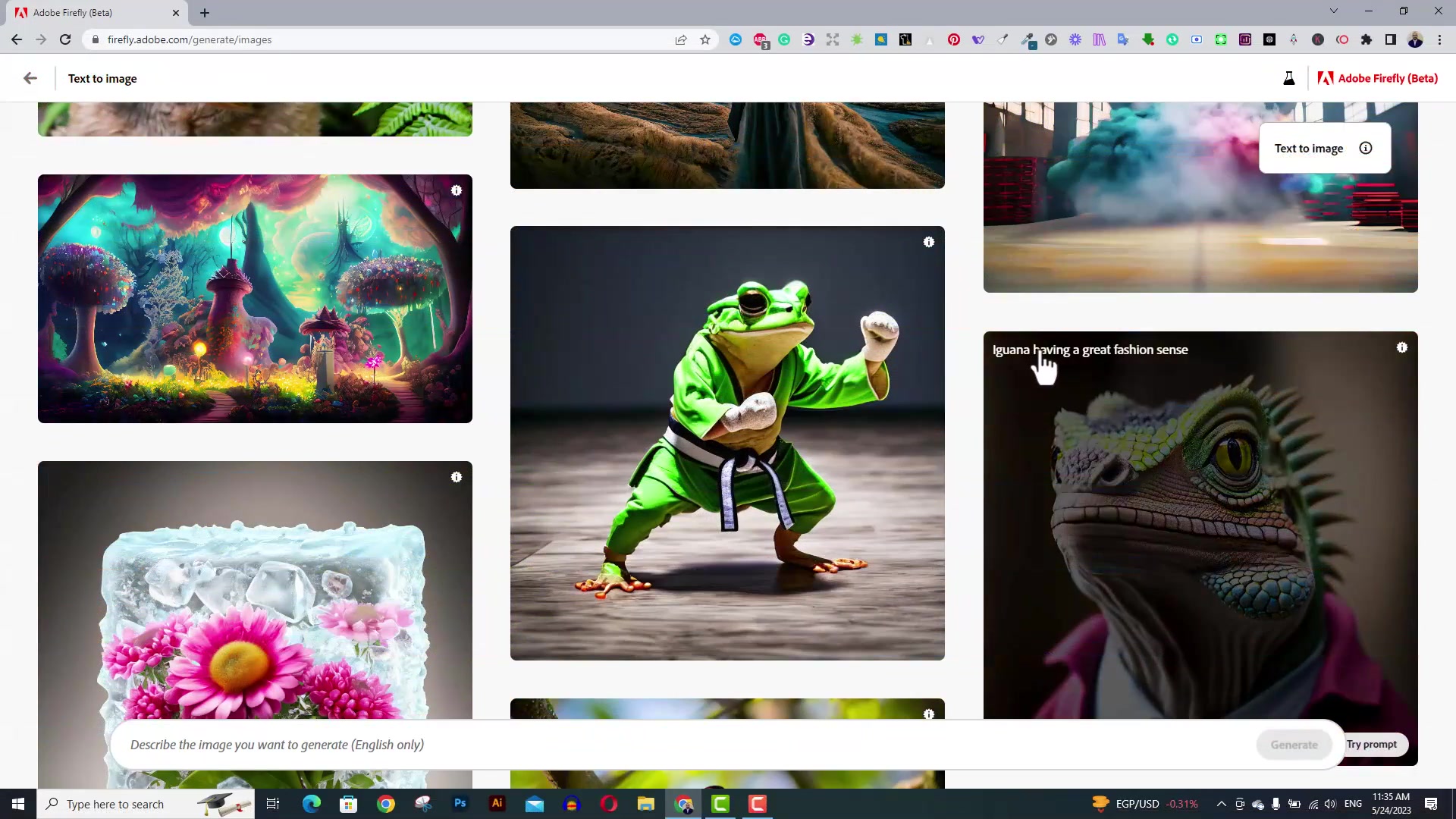Open the red Camtasia recorder taskbar icon
Viewport: 1456px width, 819px height.
(x=758, y=804)
